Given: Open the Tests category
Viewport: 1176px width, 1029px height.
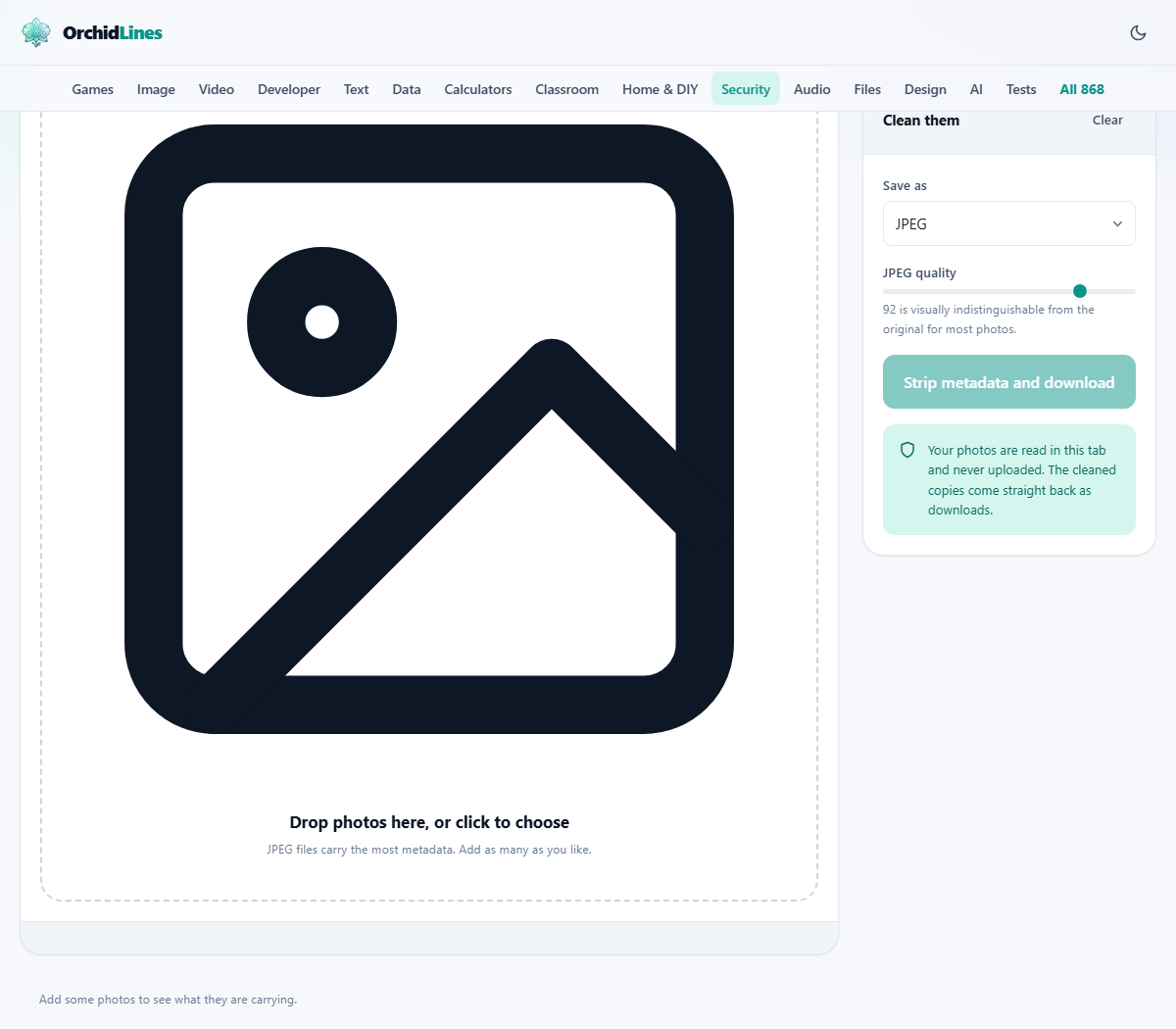Looking at the screenshot, I should click(1021, 89).
